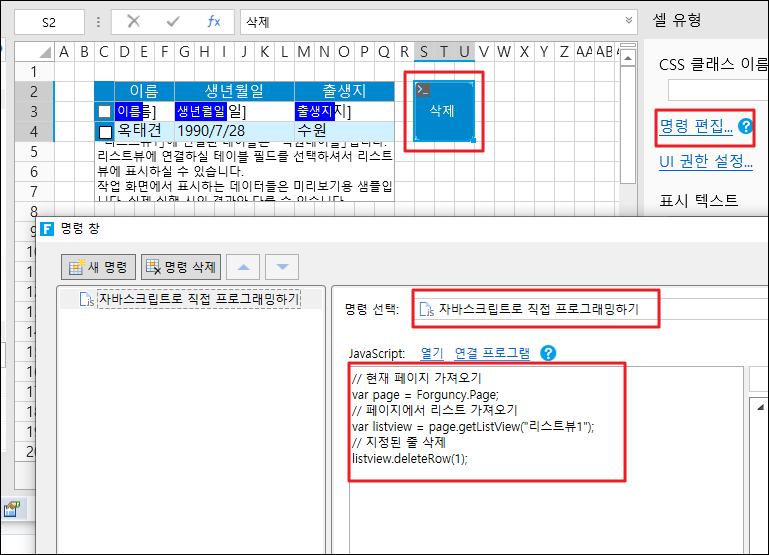Screen dimensions: 769x555
Task: Click the icon in bottom-left status area
Action: [12, 510]
